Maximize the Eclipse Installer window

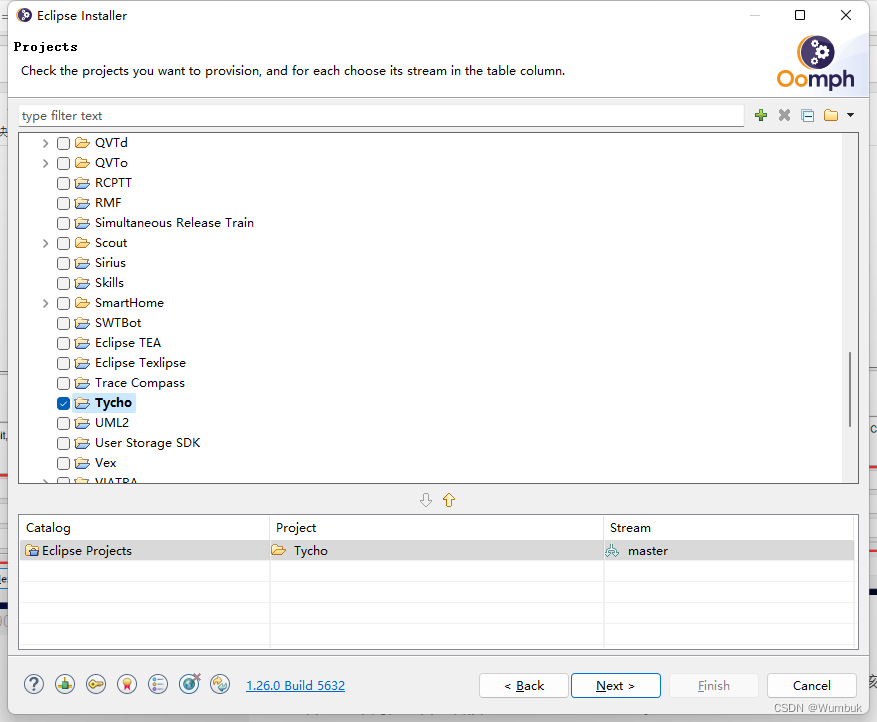[800, 15]
